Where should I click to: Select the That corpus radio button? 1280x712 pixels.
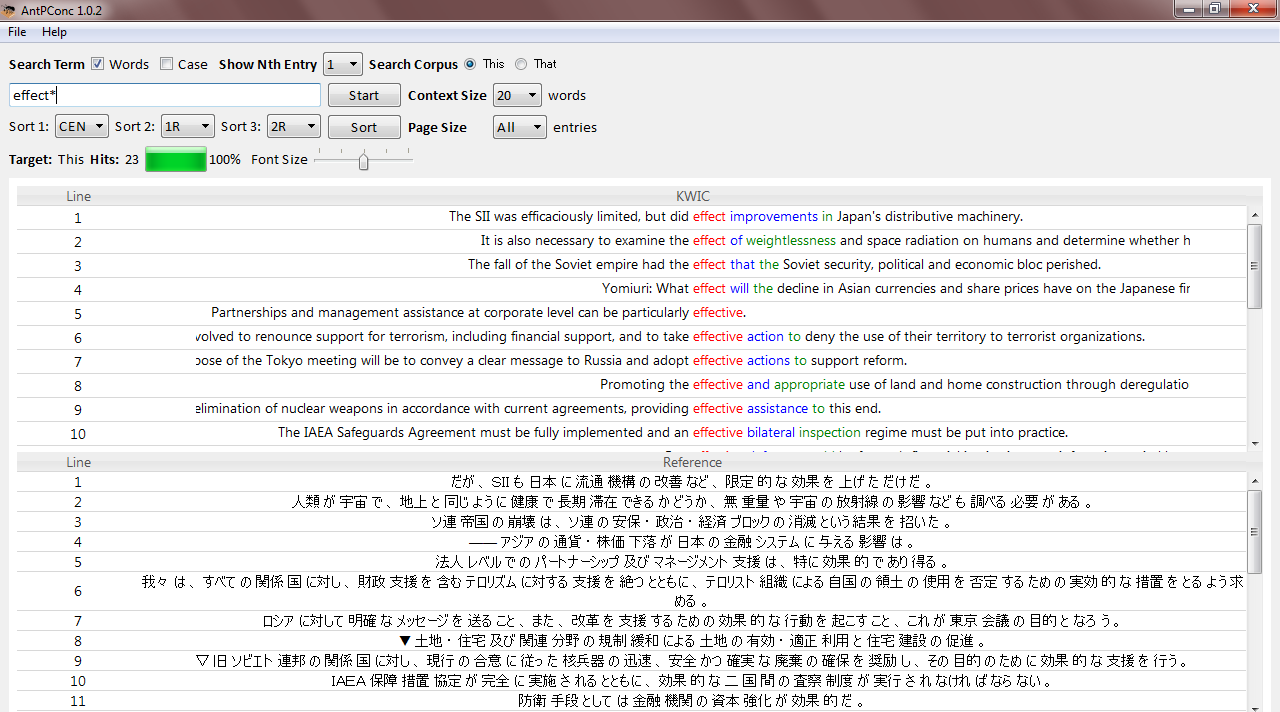click(521, 64)
